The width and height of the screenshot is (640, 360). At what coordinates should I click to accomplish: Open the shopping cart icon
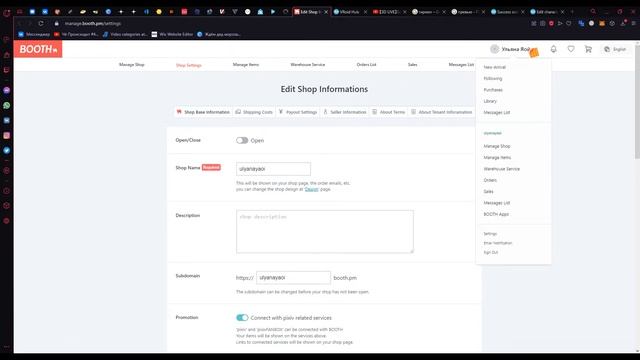(588, 49)
